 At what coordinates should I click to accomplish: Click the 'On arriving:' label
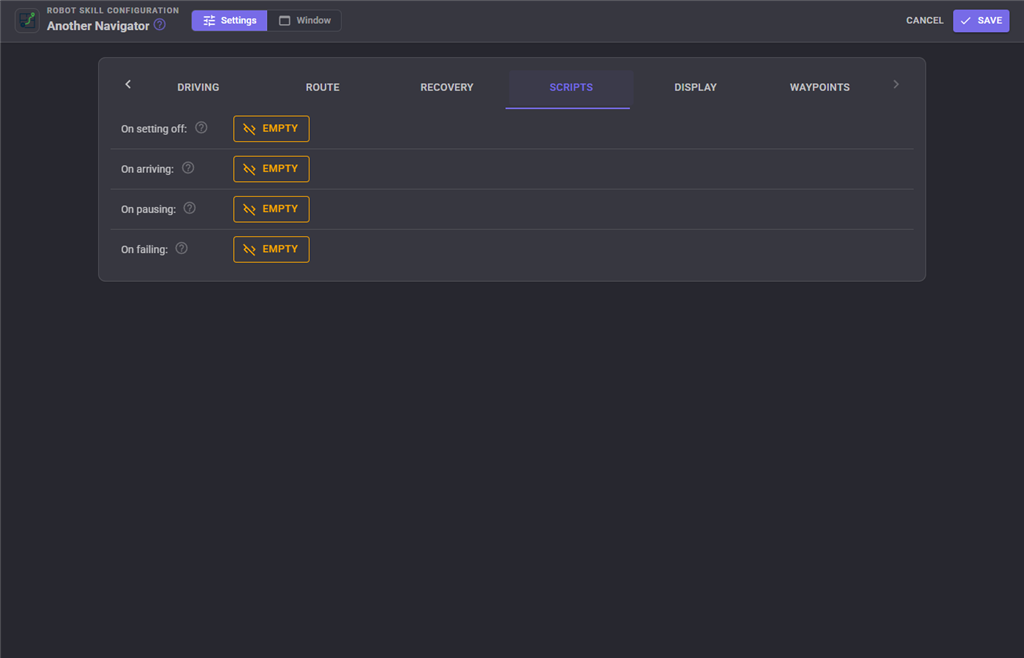pyautogui.click(x=147, y=169)
